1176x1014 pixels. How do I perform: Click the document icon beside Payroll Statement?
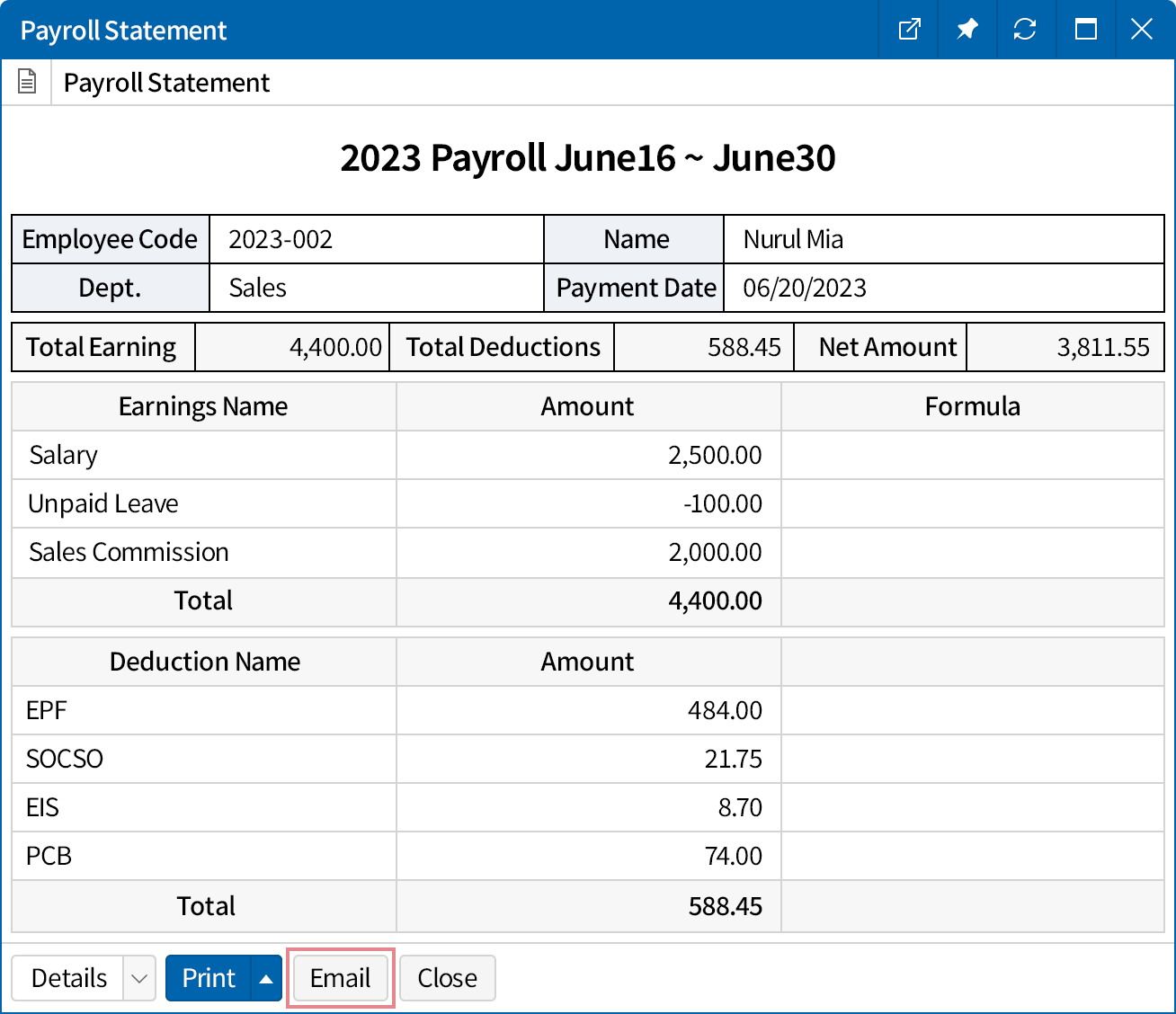click(x=27, y=83)
